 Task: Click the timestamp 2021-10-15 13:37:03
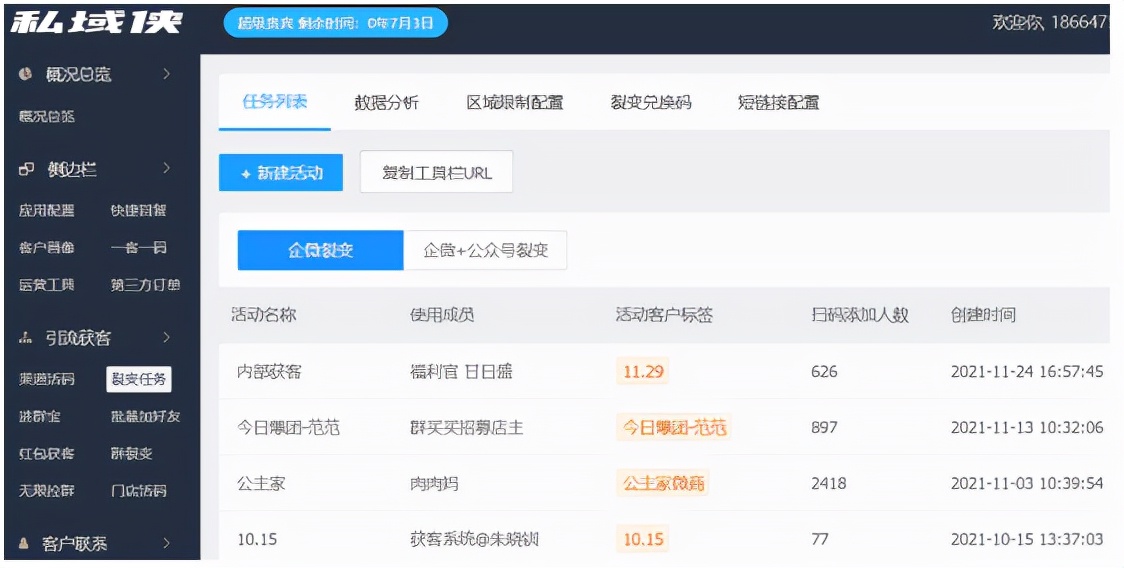coord(1027,539)
